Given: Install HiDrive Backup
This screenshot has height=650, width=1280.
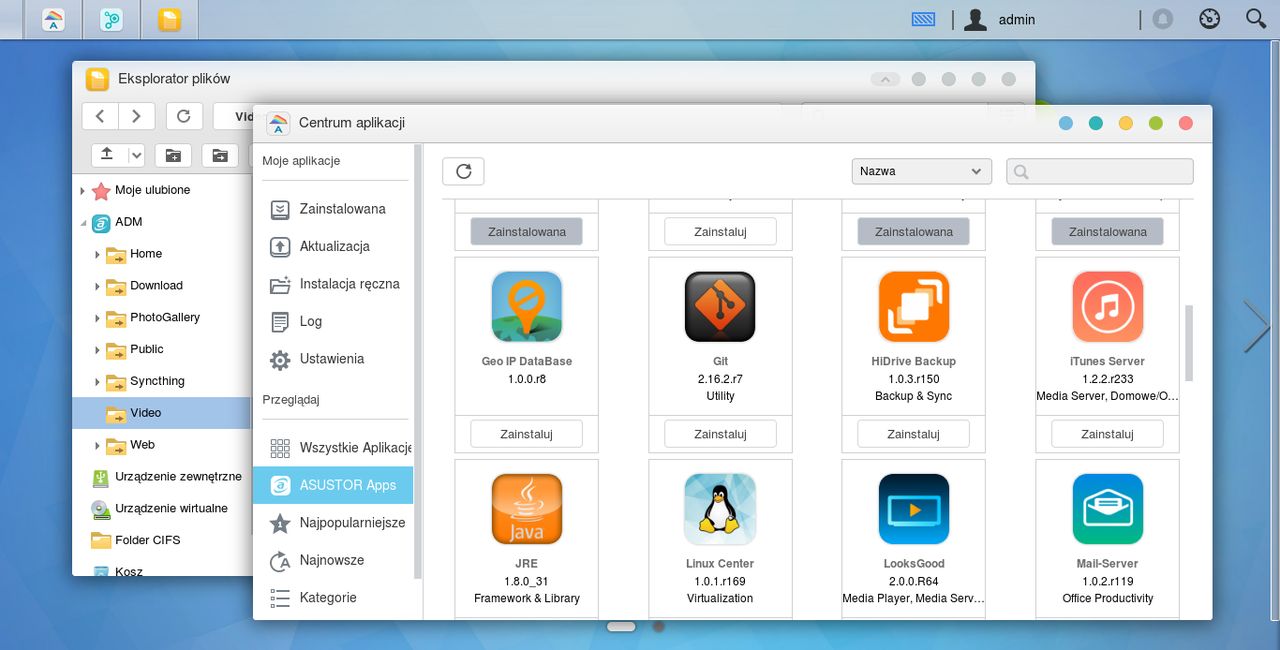Looking at the screenshot, I should pyautogui.click(x=914, y=434).
